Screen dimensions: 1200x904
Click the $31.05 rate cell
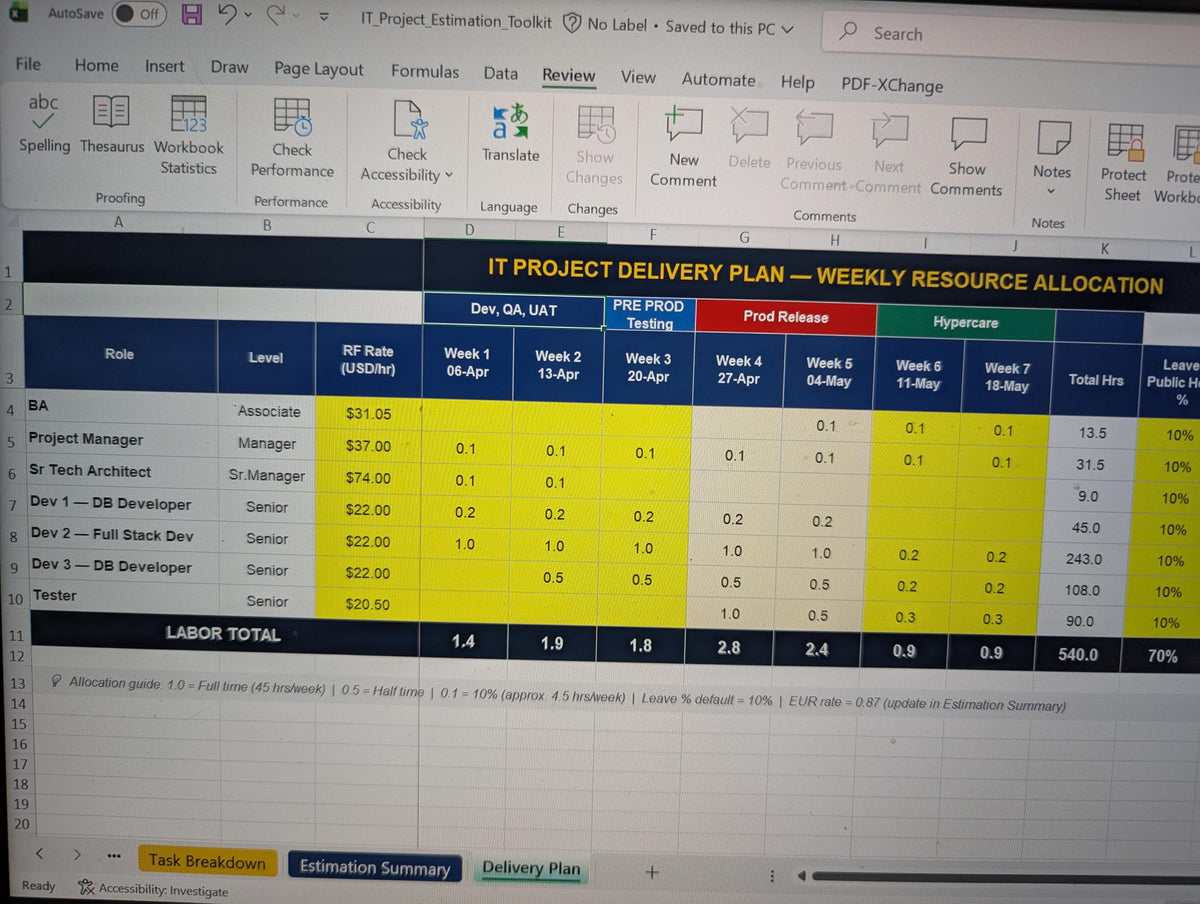[369, 413]
